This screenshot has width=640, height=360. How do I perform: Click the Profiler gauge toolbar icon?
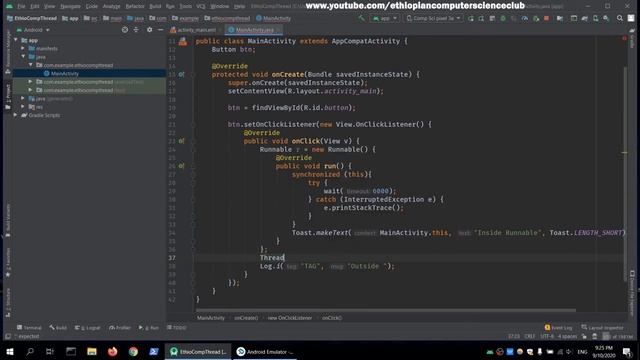point(524,18)
